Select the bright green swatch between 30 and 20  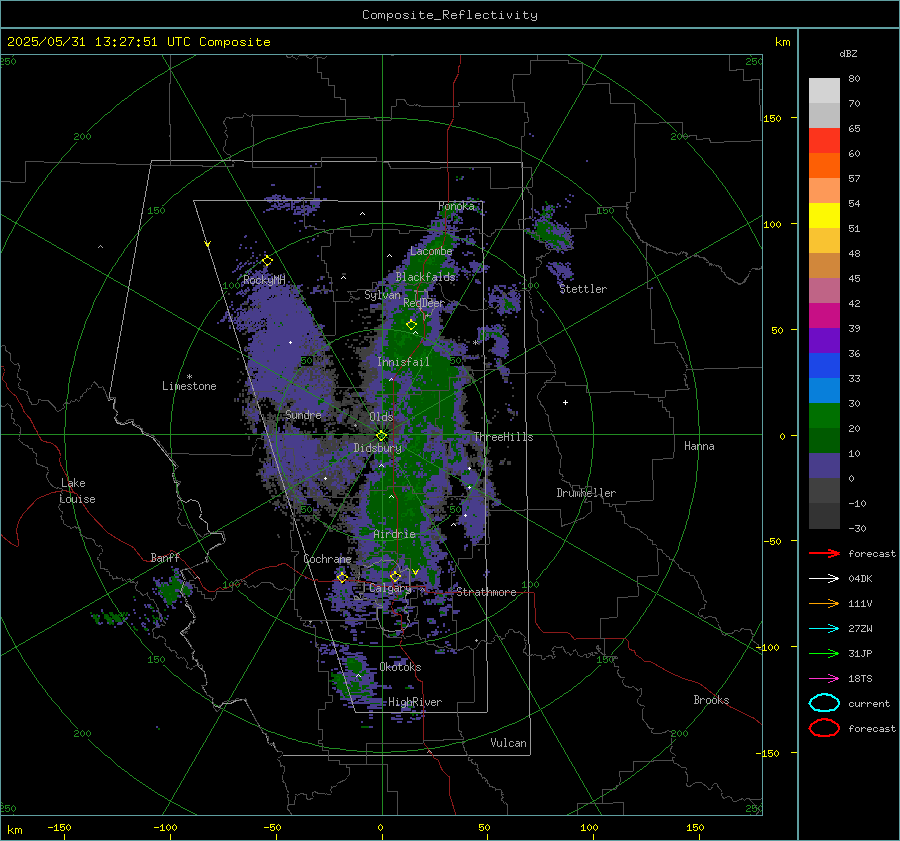[824, 415]
